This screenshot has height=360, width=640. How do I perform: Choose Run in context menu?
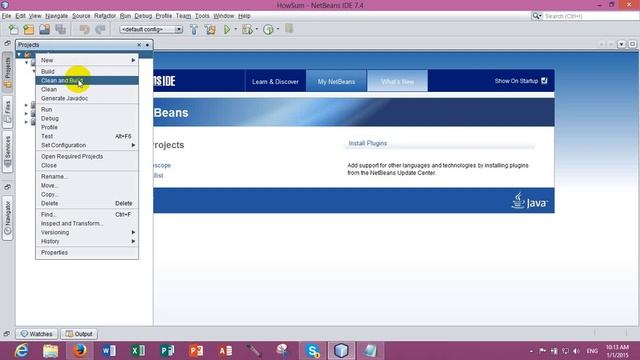pyautogui.click(x=87, y=109)
